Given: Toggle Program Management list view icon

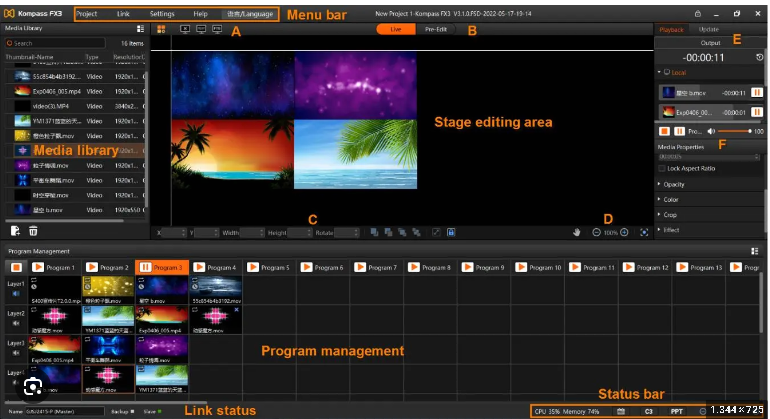Looking at the screenshot, I should tap(755, 251).
